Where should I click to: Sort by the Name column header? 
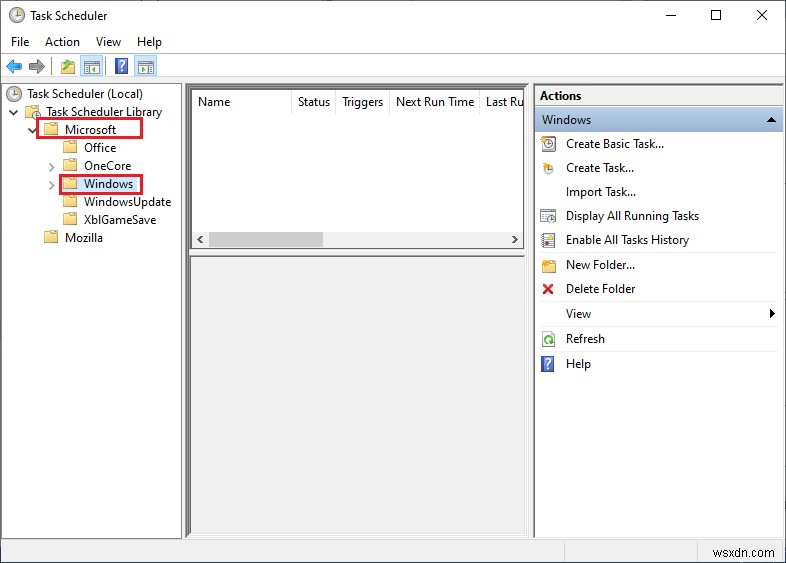(241, 102)
